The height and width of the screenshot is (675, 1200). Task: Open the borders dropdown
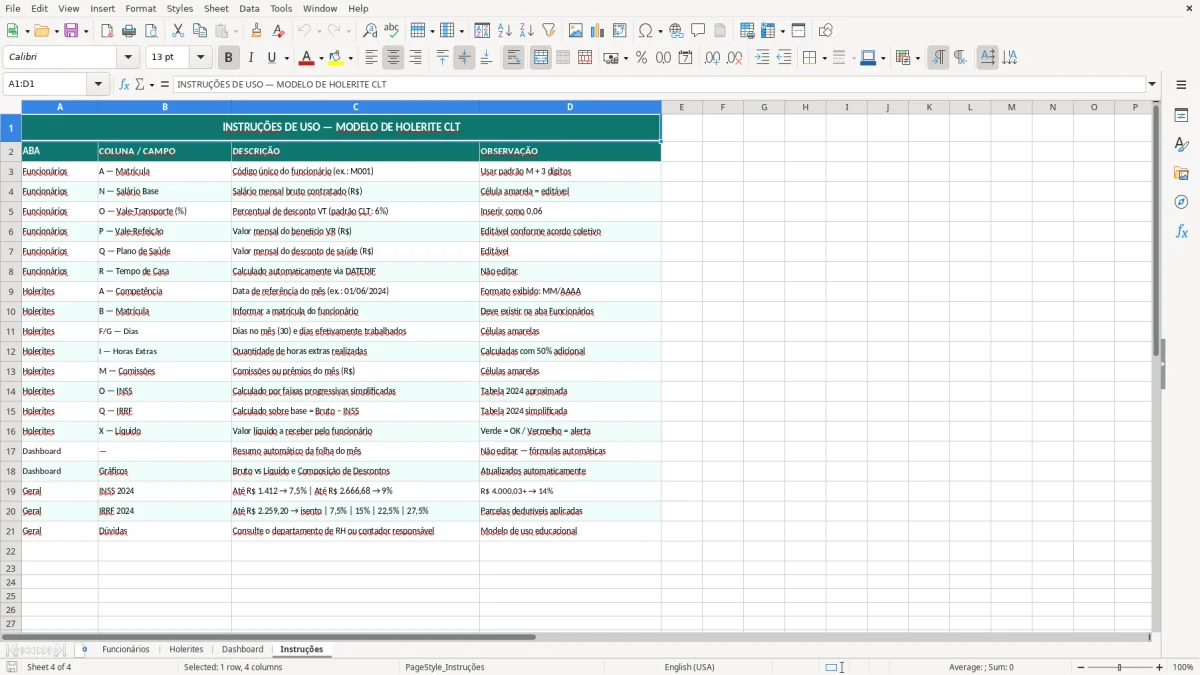[x=825, y=58]
